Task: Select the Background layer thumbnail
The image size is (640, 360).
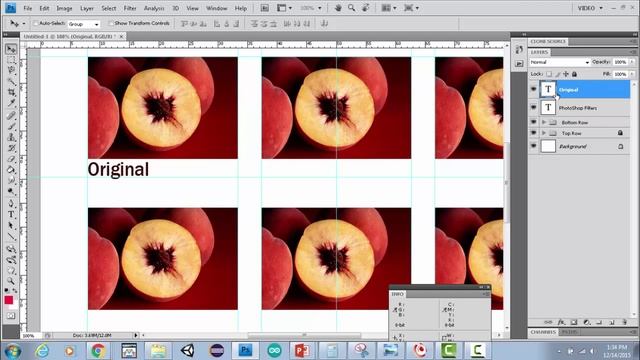Action: [x=548, y=146]
